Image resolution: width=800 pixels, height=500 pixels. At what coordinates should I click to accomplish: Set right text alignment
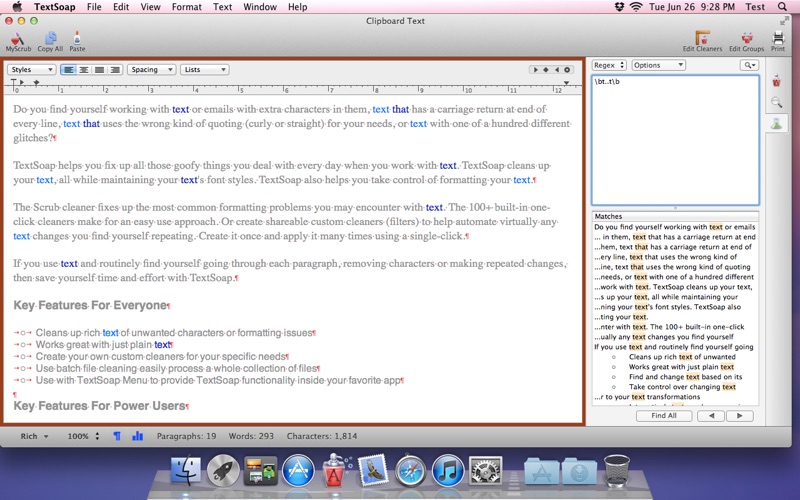pyautogui.click(x=115, y=70)
